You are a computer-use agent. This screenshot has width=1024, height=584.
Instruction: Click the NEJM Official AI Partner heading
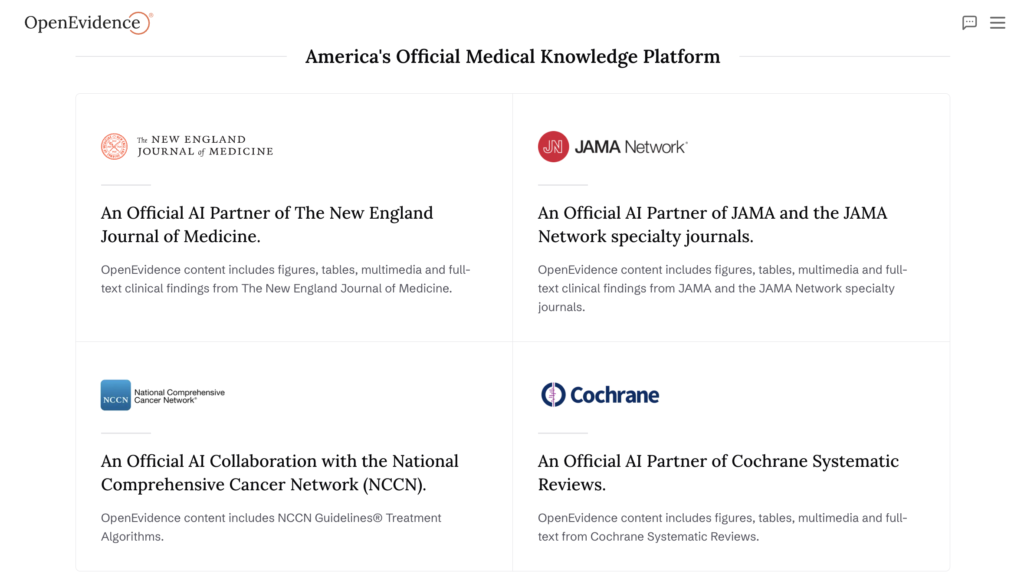pyautogui.click(x=266, y=225)
